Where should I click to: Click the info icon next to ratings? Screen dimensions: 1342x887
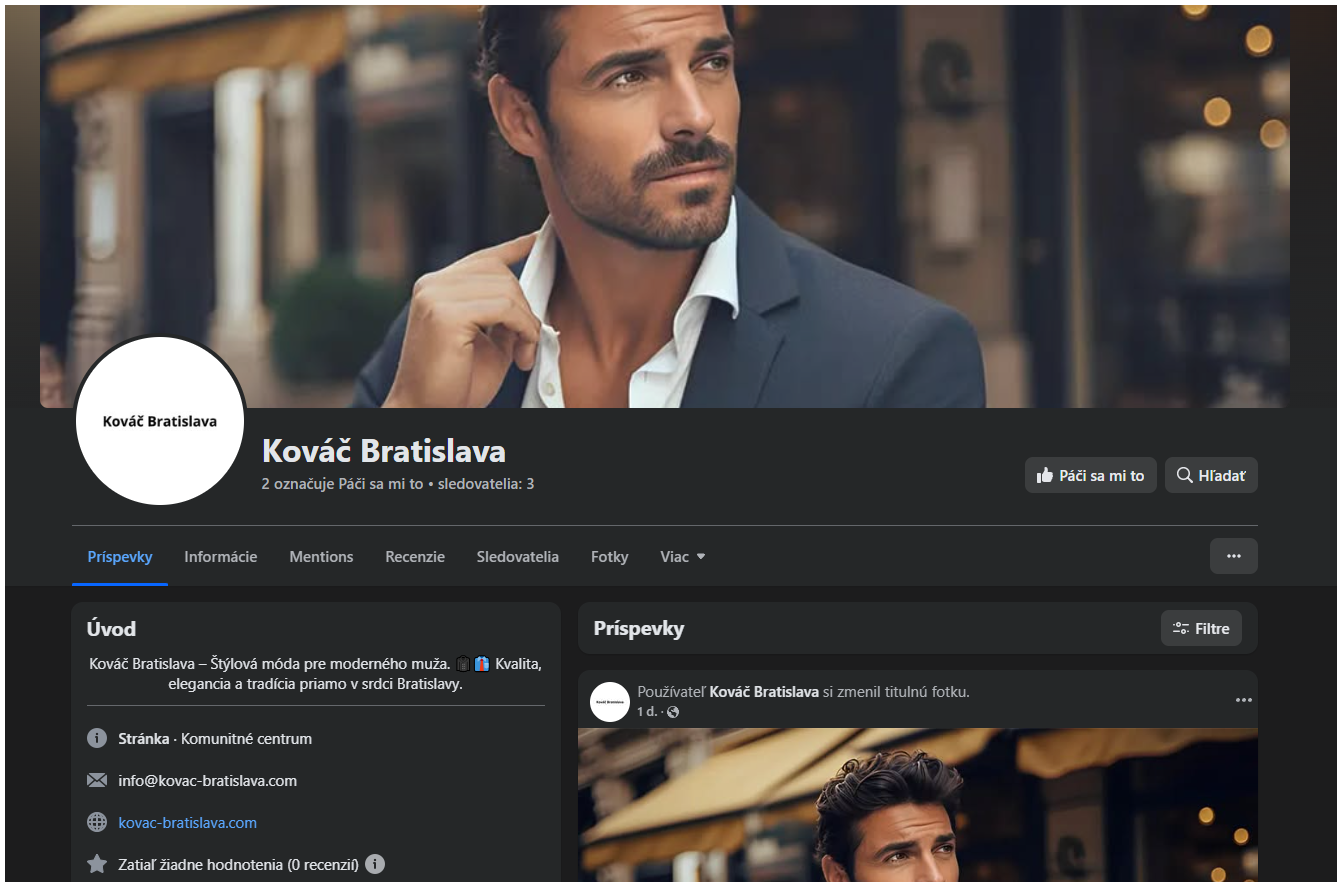pyautogui.click(x=375, y=864)
